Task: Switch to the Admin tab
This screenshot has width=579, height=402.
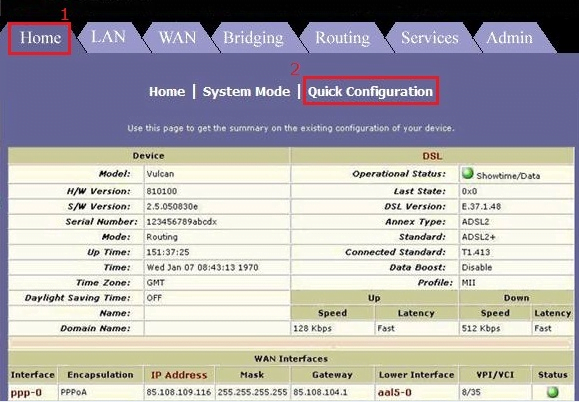Action: (x=509, y=38)
